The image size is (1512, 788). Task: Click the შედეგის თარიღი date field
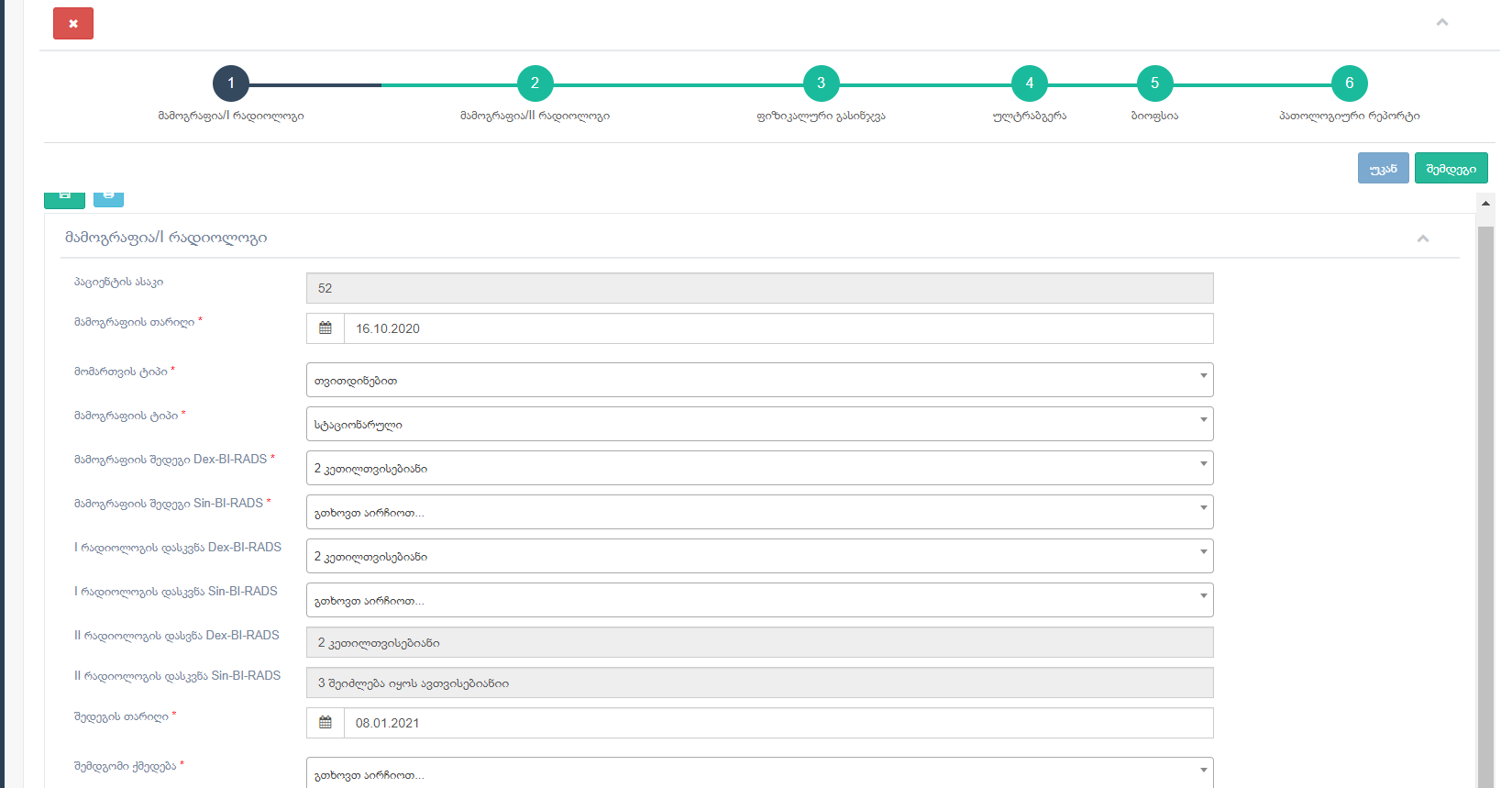click(778, 723)
